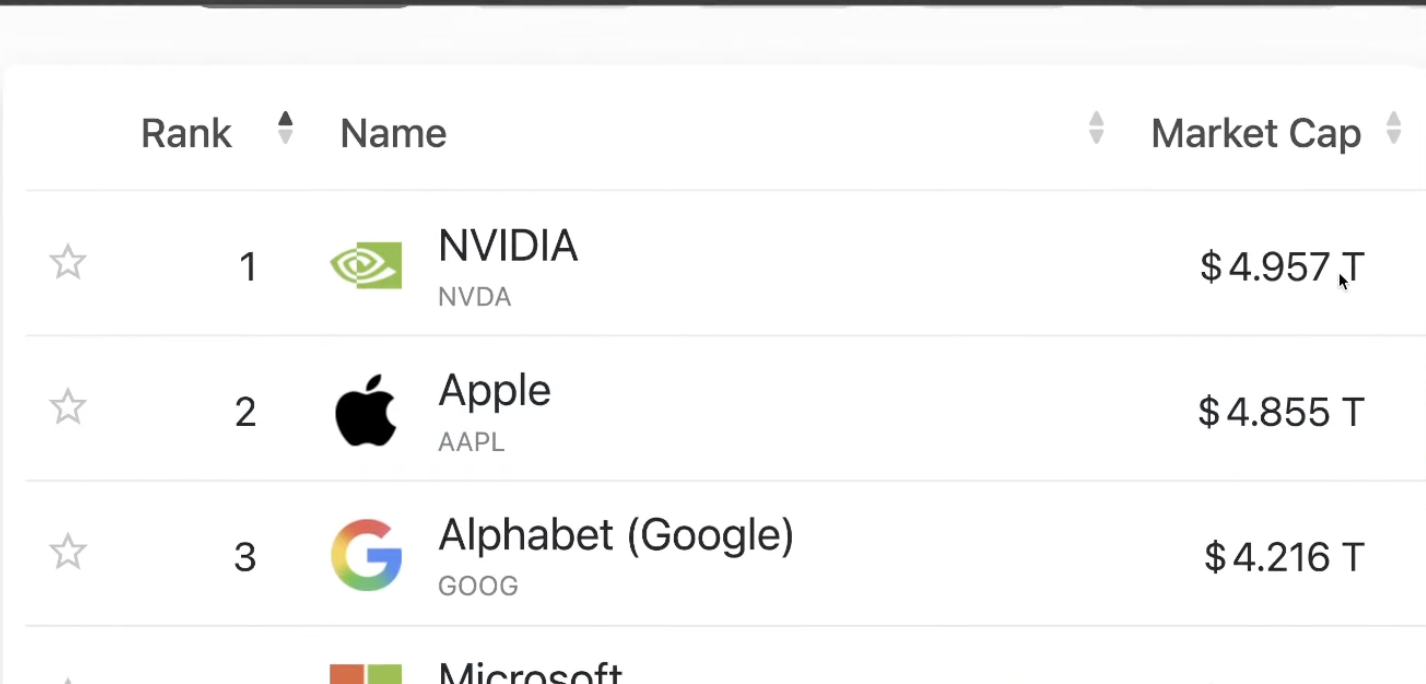
Task: Click the Apple logo icon
Action: tap(366, 410)
